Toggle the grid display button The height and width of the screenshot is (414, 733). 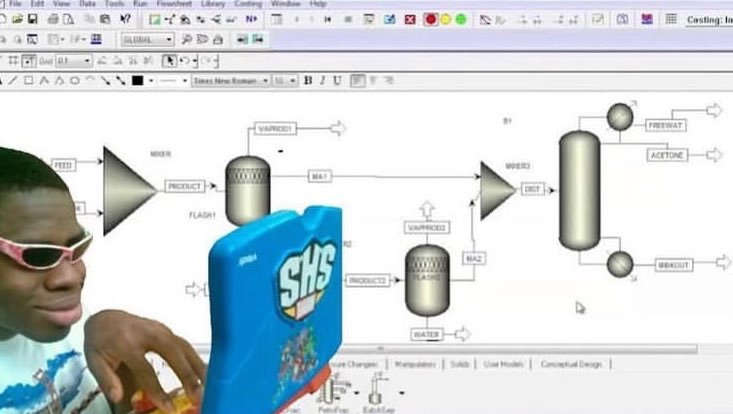pyautogui.click(x=13, y=61)
